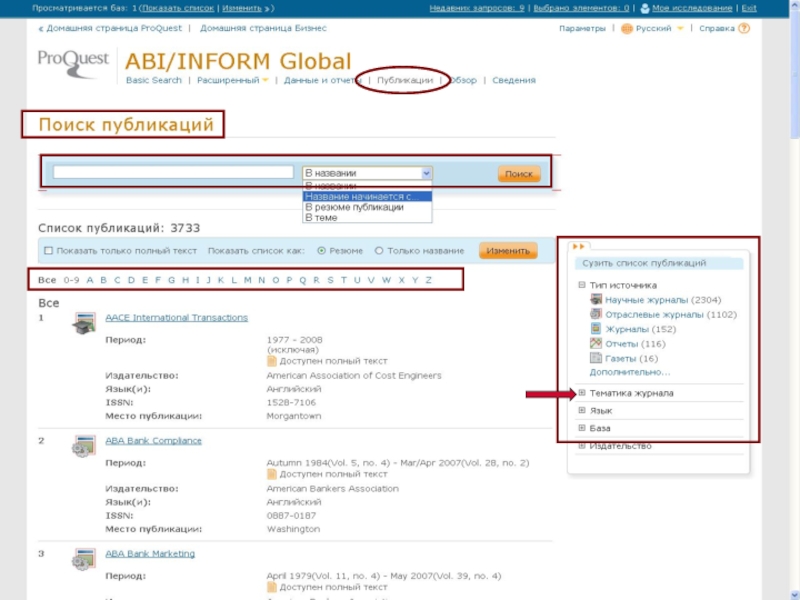The width and height of the screenshot is (800, 600).
Task: Click the Справка link
Action: (x=717, y=29)
